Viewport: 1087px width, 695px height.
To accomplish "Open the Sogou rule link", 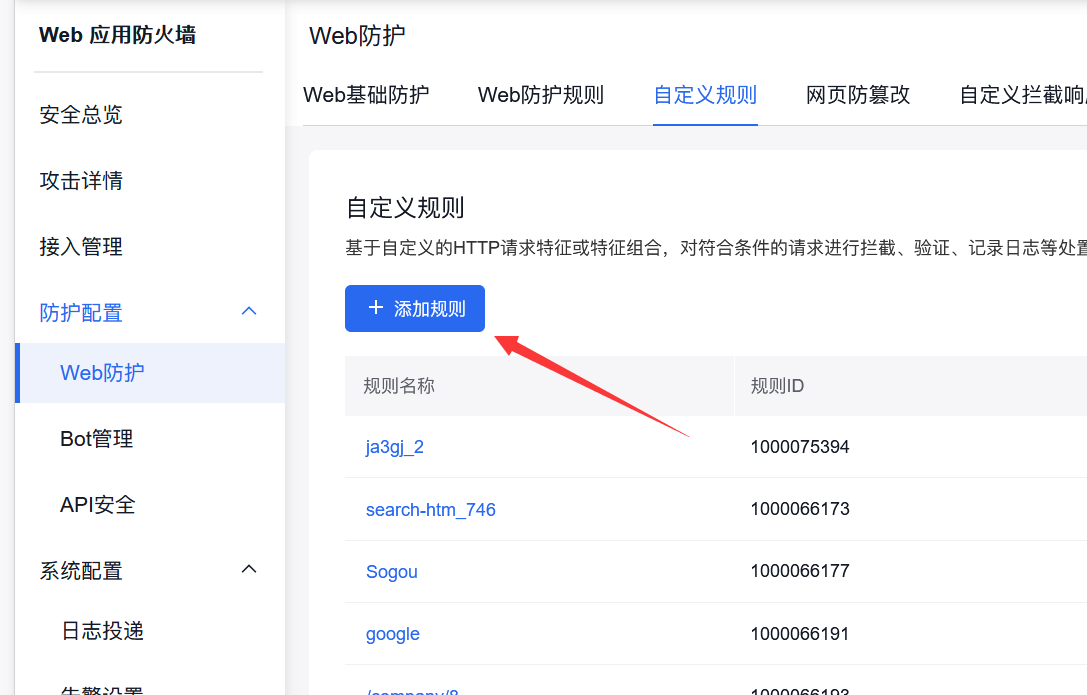I will (392, 572).
